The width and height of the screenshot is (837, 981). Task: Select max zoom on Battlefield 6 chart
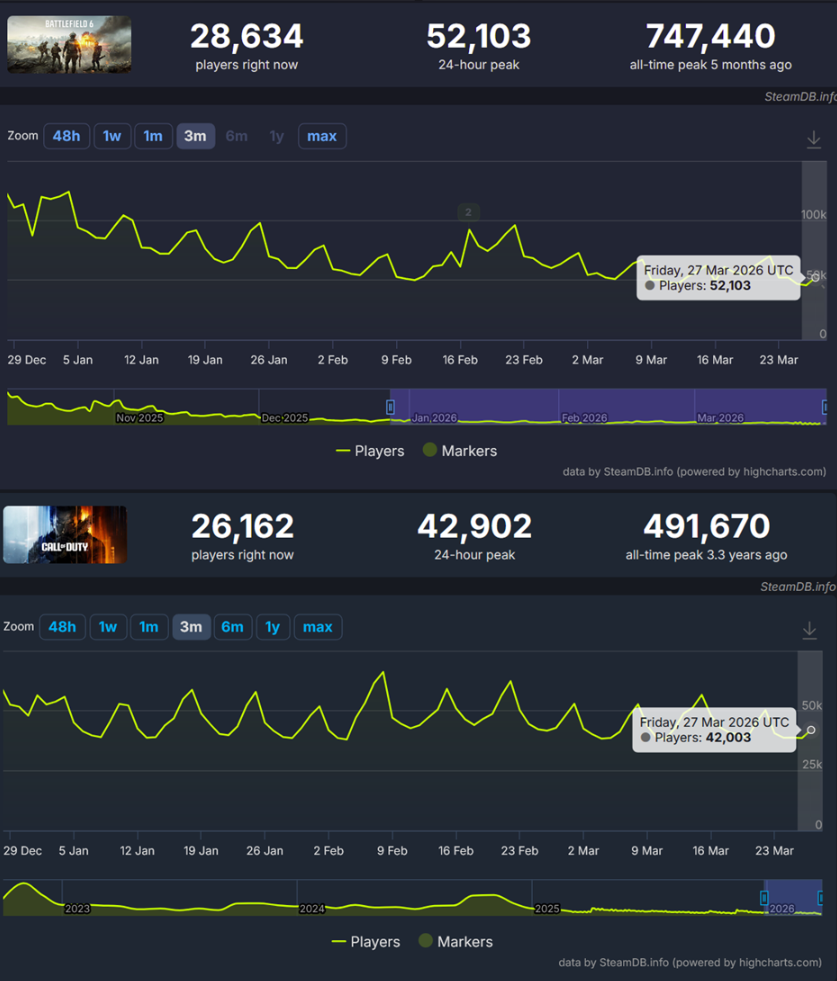[x=322, y=136]
